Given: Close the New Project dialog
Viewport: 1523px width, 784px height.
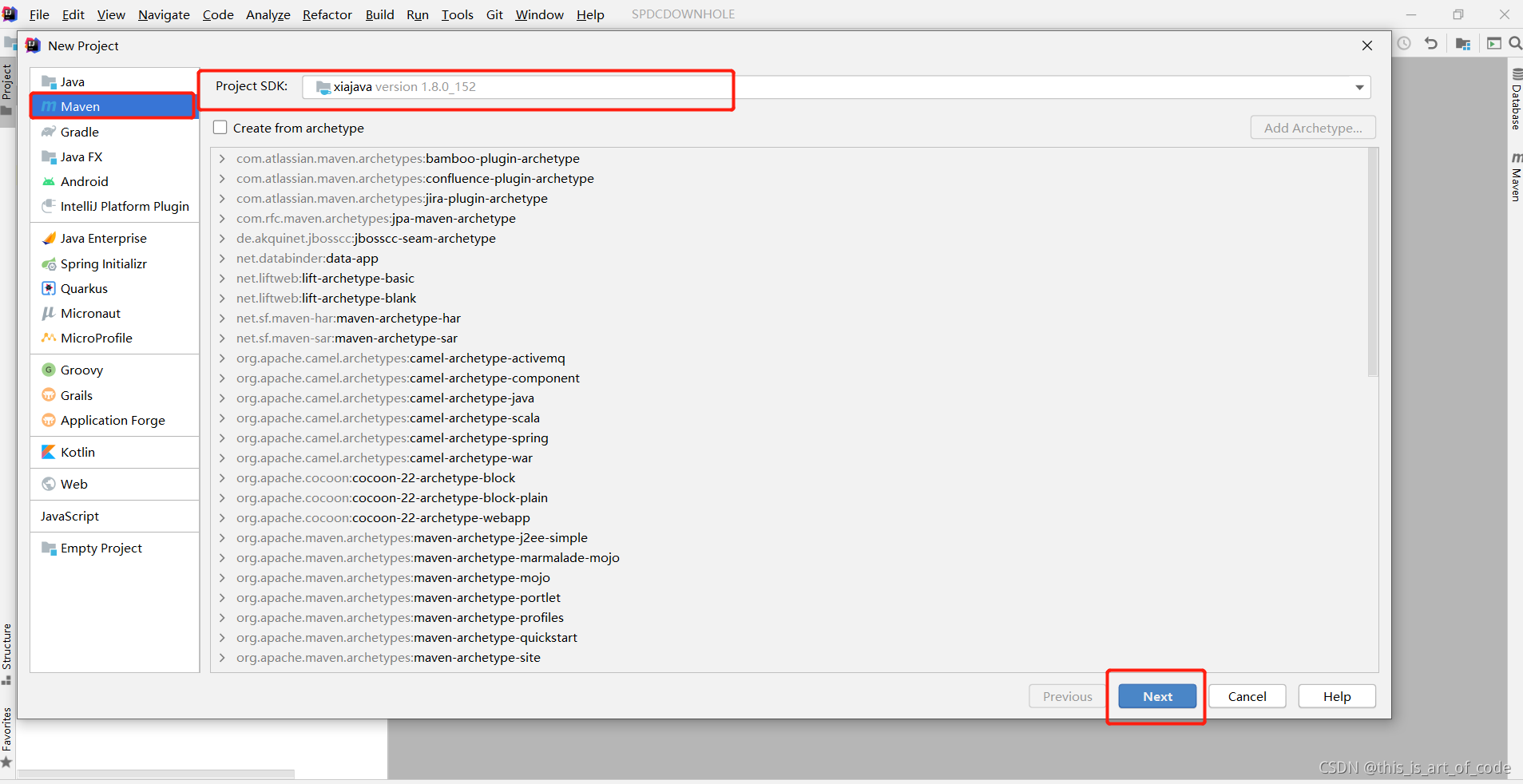Looking at the screenshot, I should pyautogui.click(x=1367, y=46).
